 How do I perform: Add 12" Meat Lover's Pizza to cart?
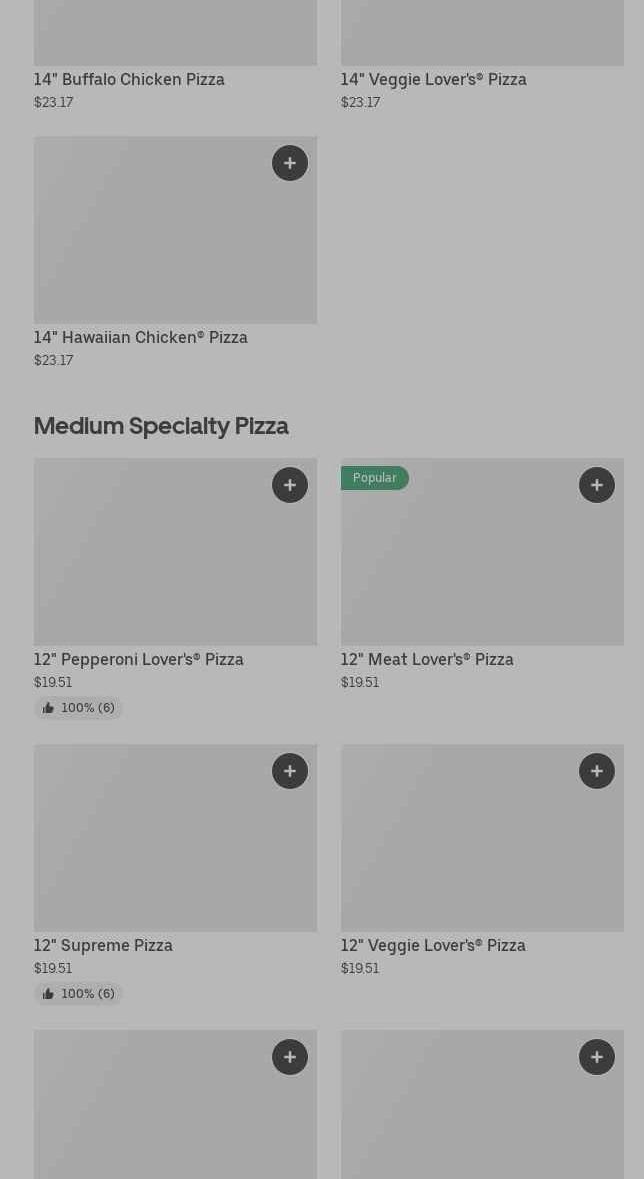click(597, 485)
